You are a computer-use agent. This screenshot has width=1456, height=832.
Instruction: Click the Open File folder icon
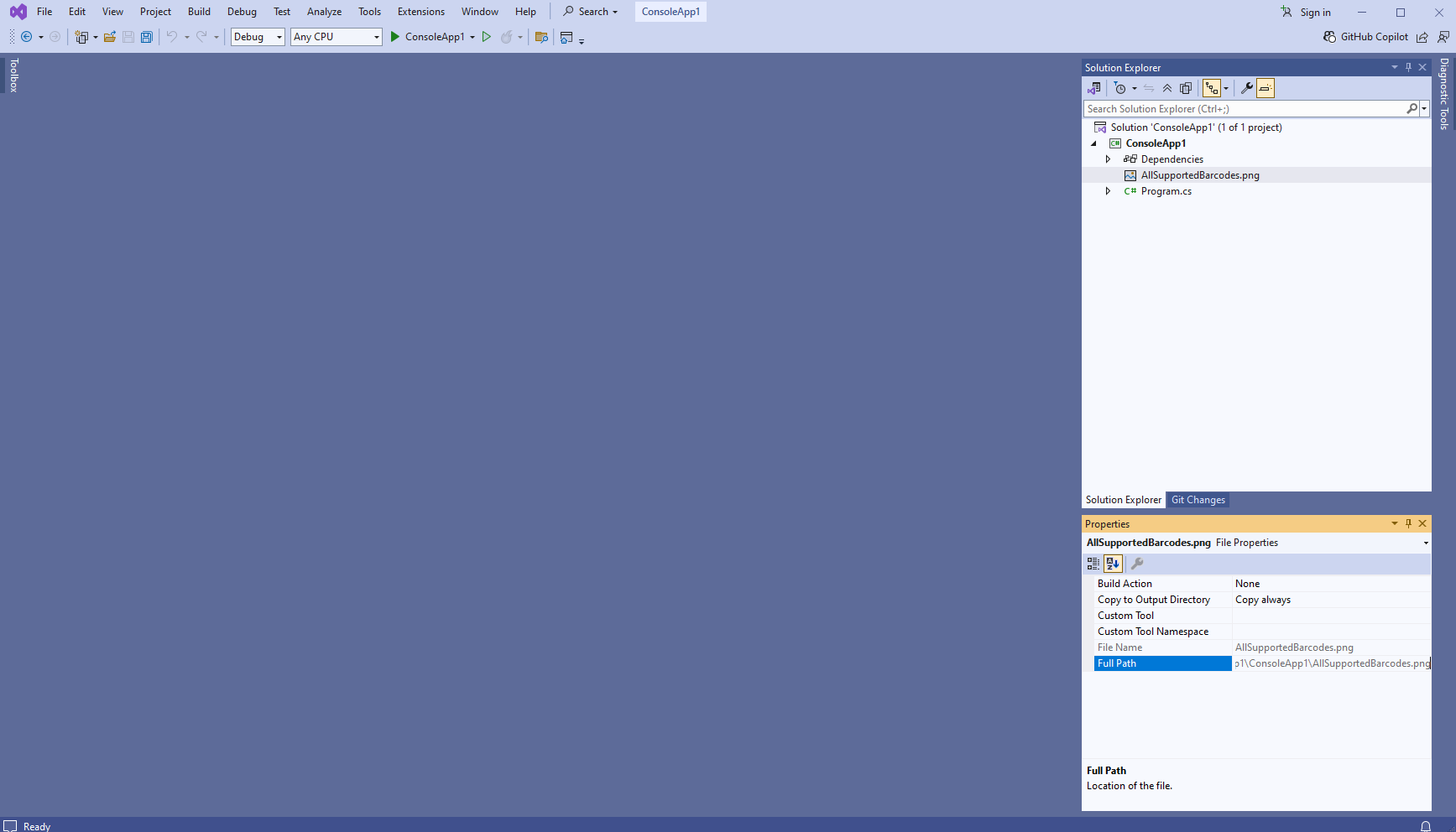pyautogui.click(x=110, y=37)
